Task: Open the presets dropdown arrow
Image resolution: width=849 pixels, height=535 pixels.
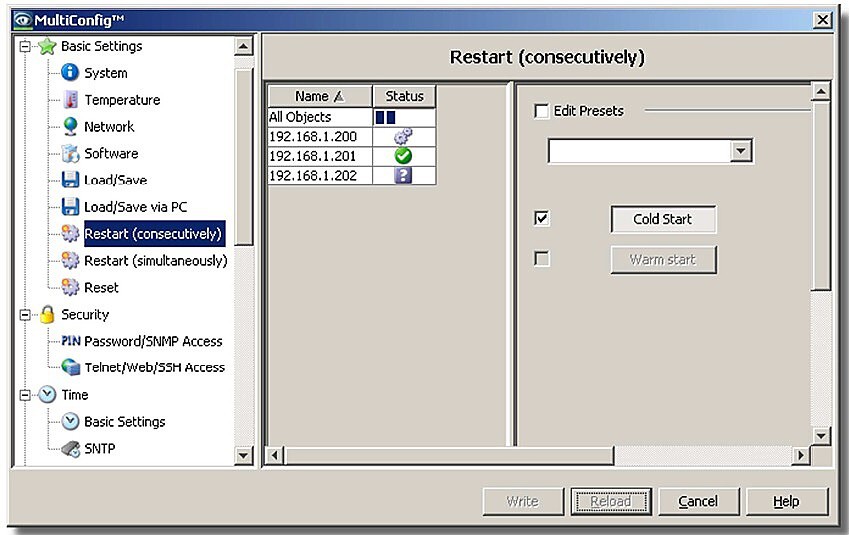Action: (x=741, y=151)
